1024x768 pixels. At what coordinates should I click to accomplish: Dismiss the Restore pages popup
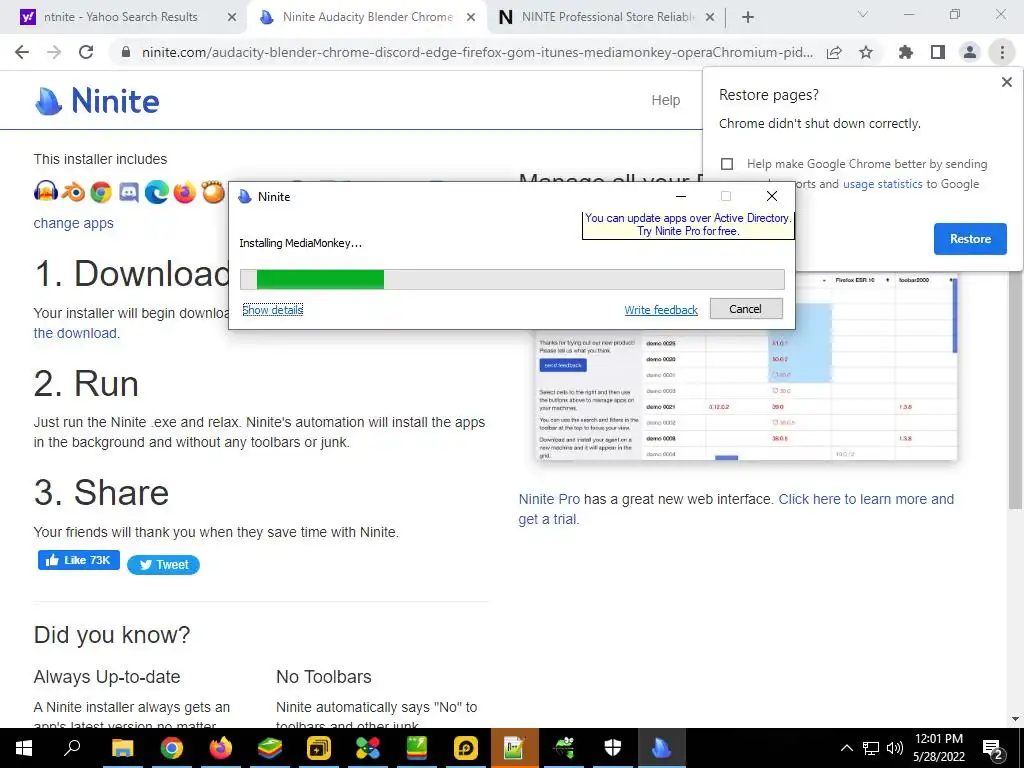[x=1006, y=82]
